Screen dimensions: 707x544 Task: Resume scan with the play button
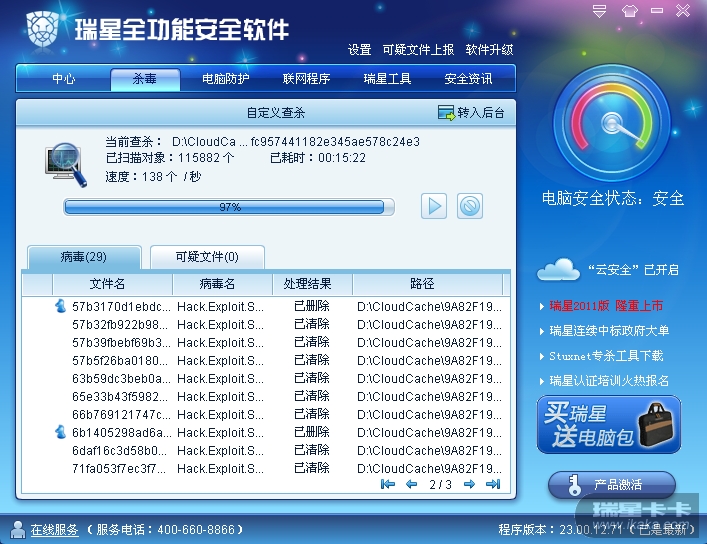point(434,206)
